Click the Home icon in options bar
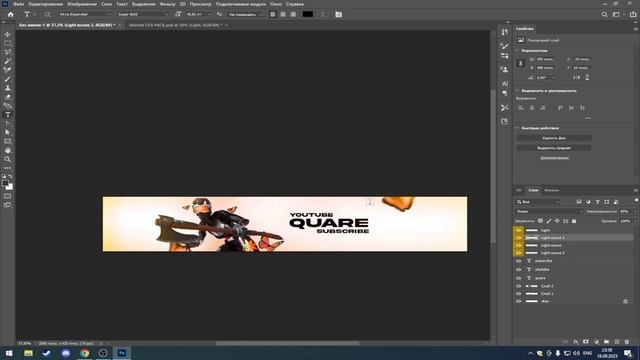This screenshot has height=360, width=640. pyautogui.click(x=11, y=14)
